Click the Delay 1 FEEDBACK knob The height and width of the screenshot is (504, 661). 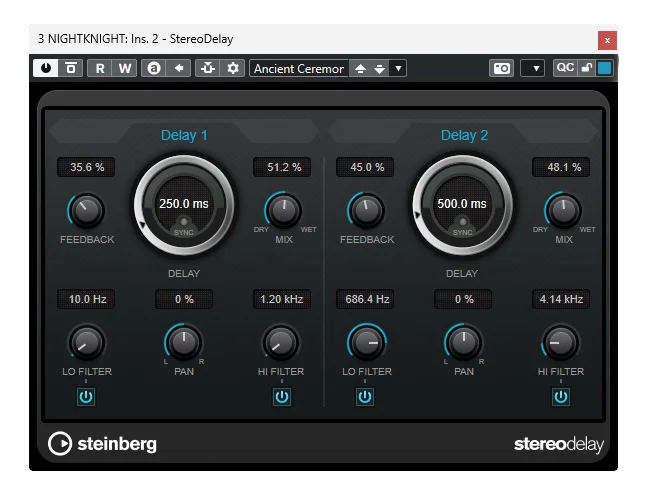coord(86,210)
